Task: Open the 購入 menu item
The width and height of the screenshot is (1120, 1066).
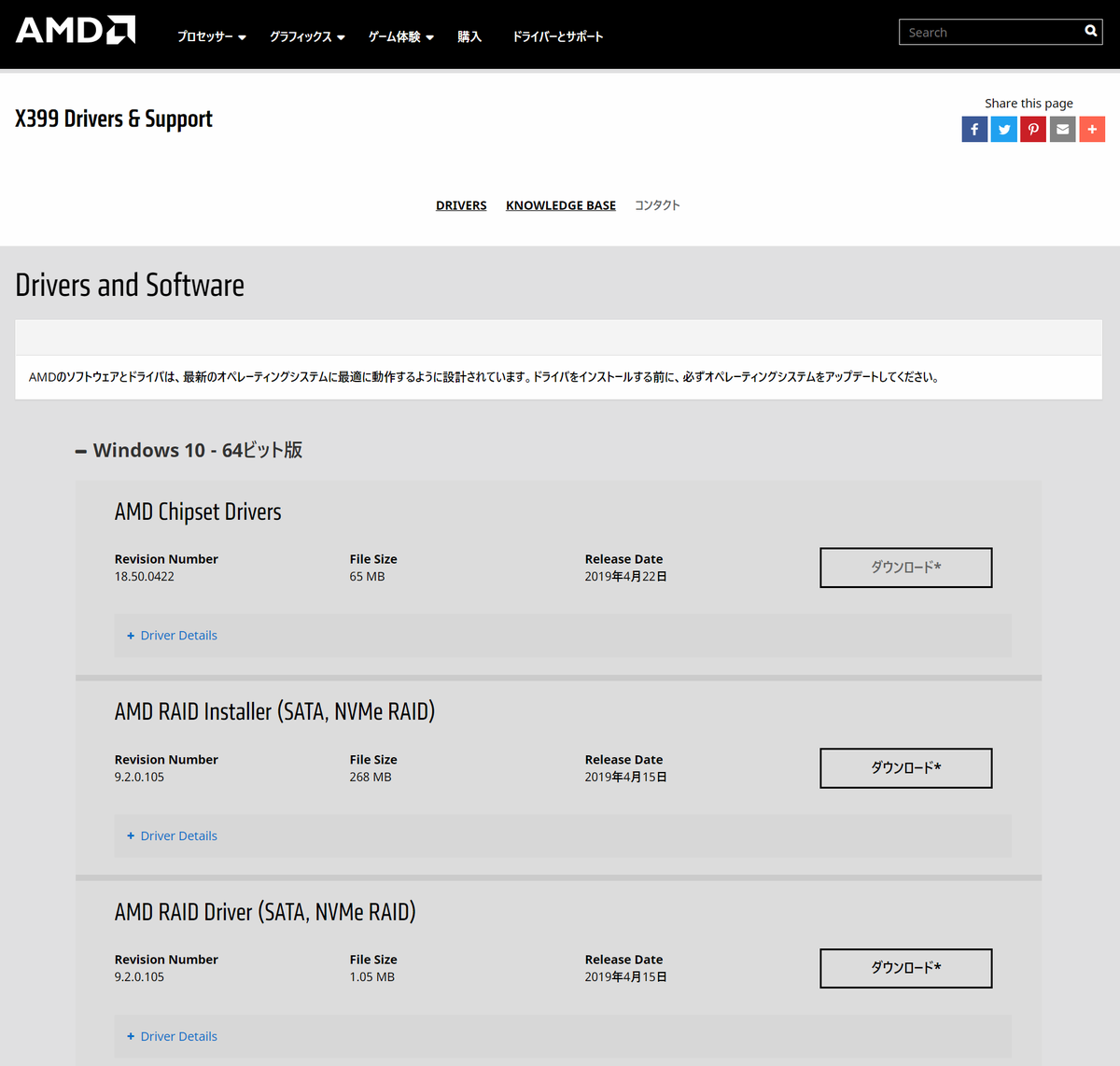Action: tap(469, 36)
